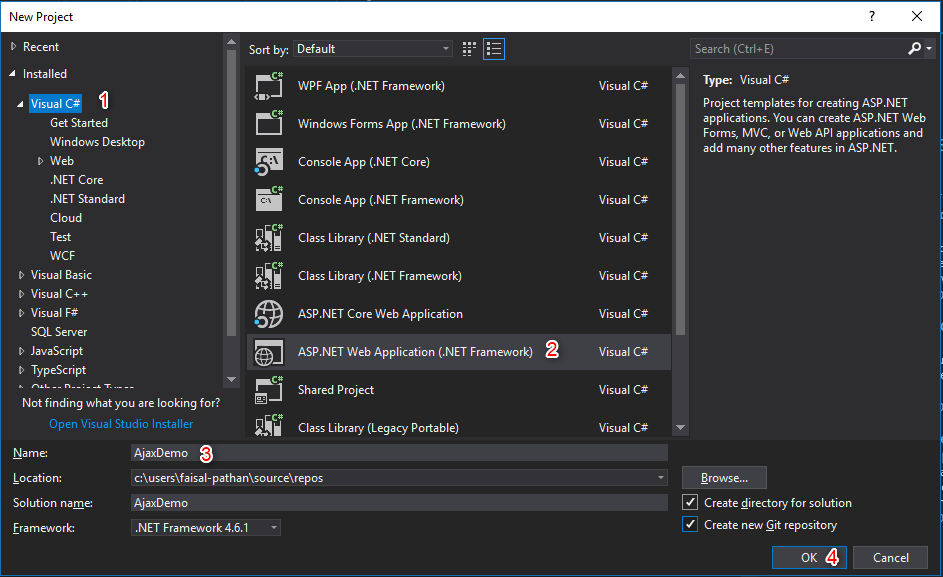Toggle Create new Git repository checkbox
The width and height of the screenshot is (943, 577).
pos(690,525)
